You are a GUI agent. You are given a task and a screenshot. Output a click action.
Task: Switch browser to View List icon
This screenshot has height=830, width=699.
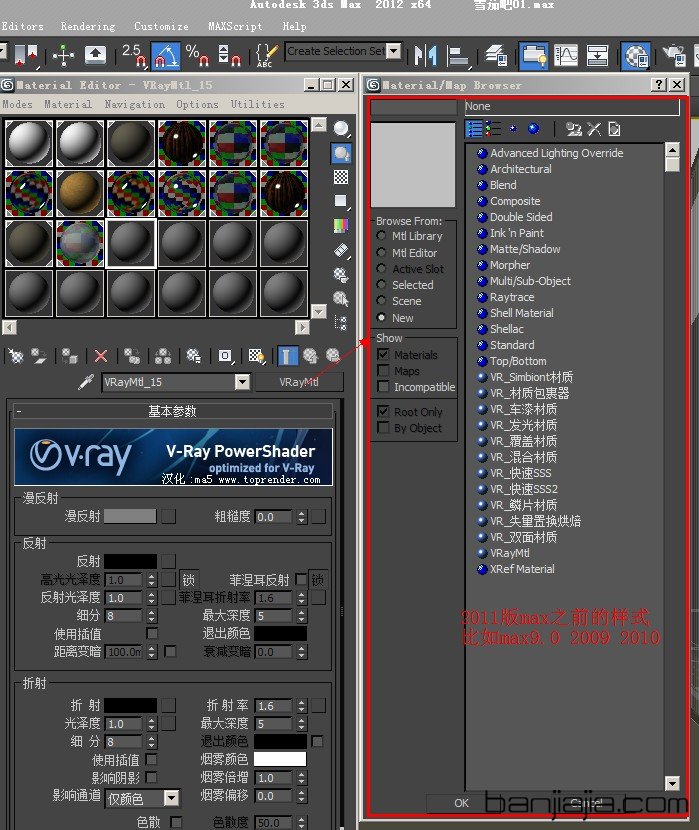[474, 129]
